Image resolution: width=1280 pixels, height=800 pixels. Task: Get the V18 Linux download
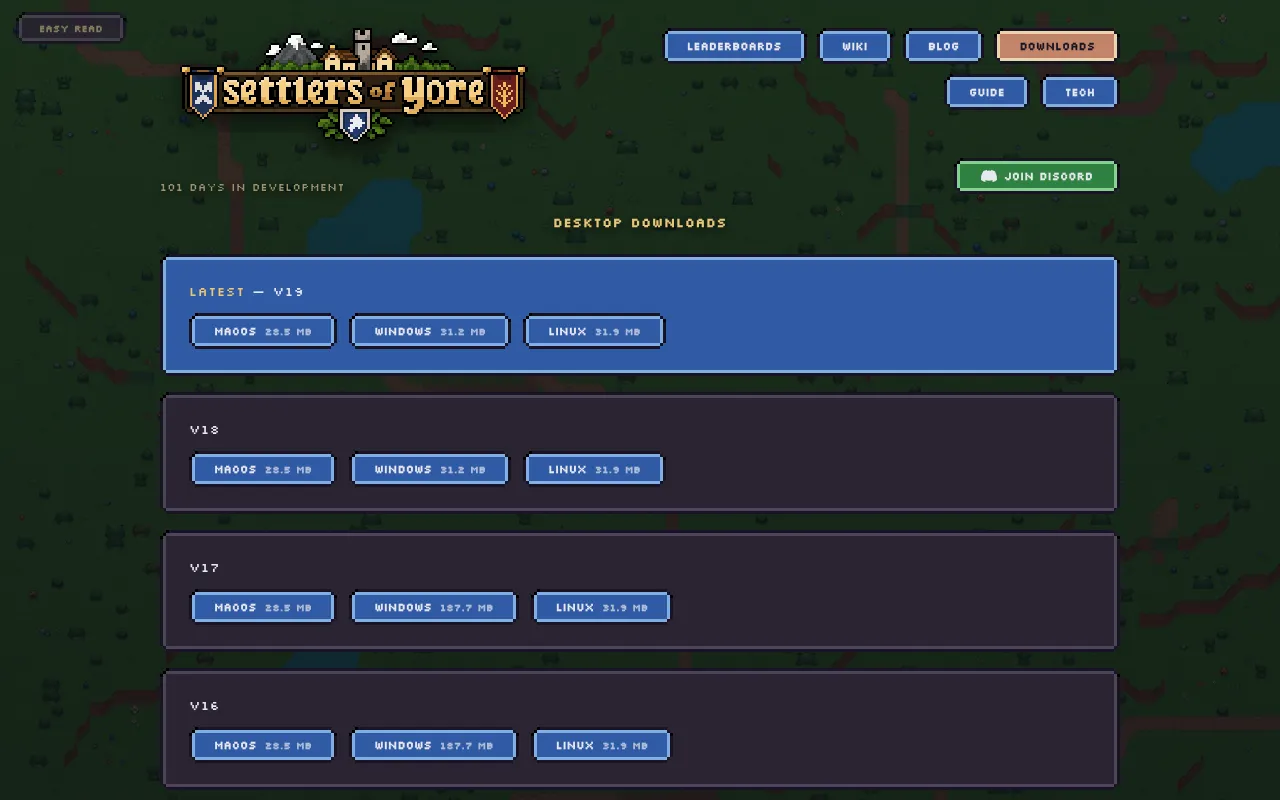point(594,469)
